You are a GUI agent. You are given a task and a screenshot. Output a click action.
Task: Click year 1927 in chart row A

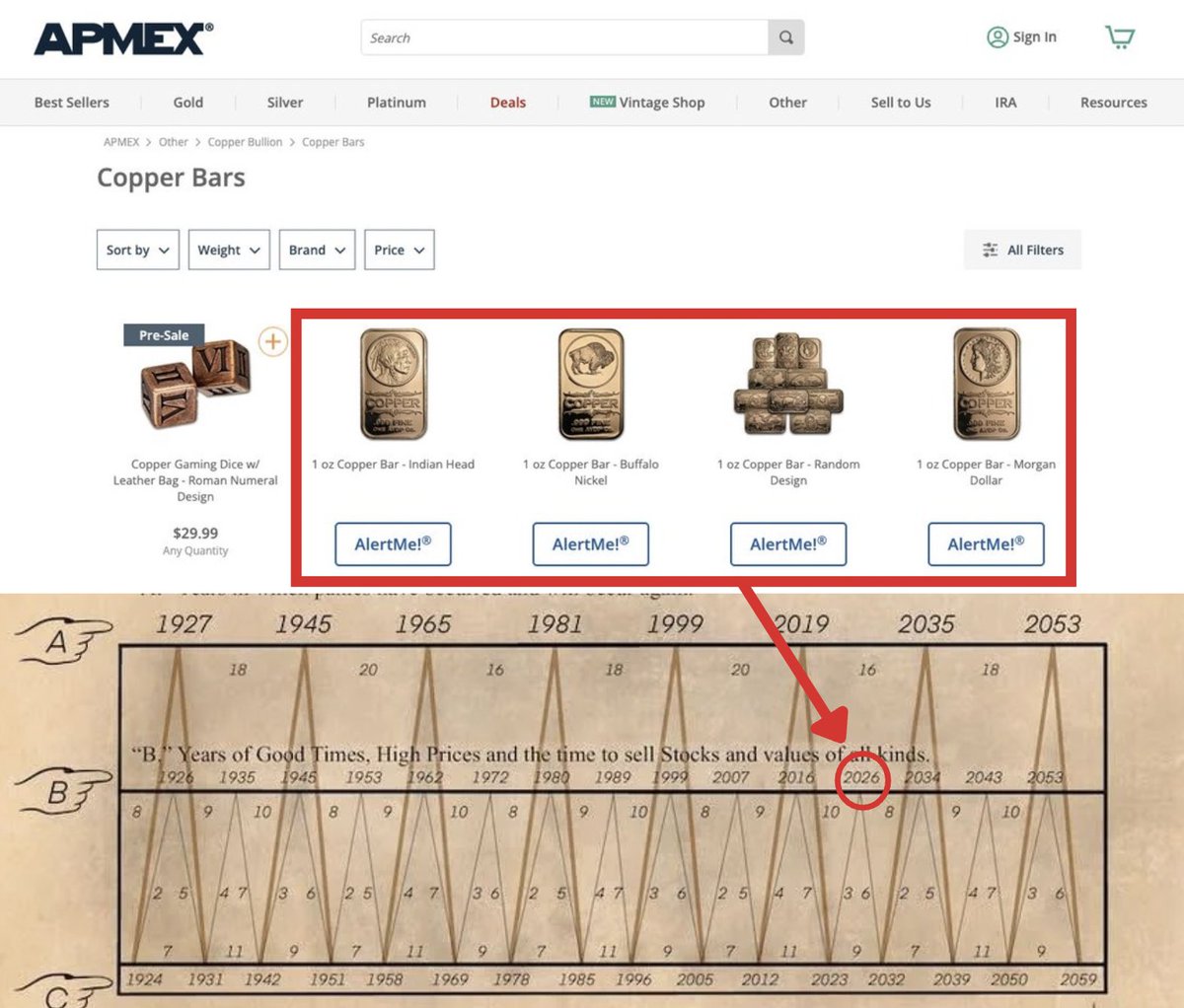[x=184, y=624]
